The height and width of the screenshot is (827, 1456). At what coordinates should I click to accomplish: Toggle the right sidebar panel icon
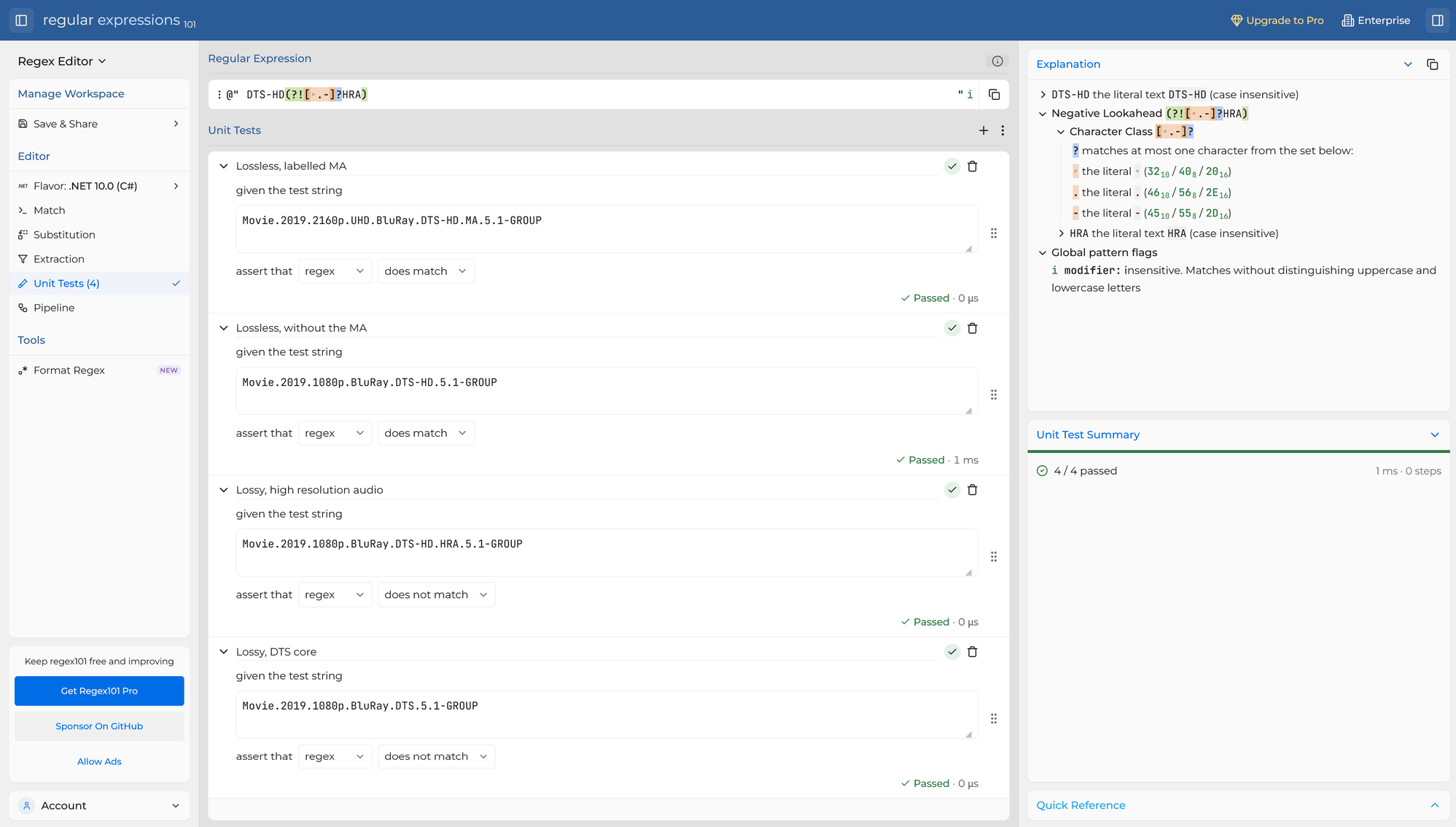coord(1438,20)
